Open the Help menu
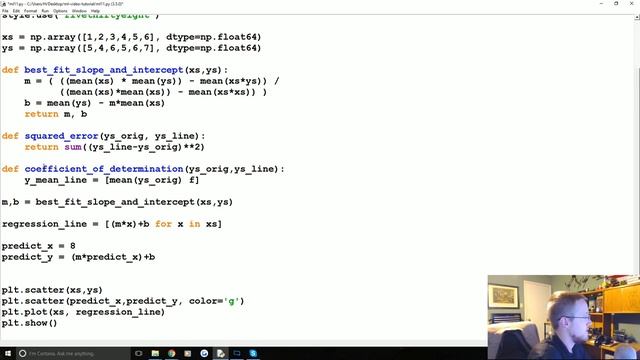This screenshot has width=640, height=360. tap(95, 11)
